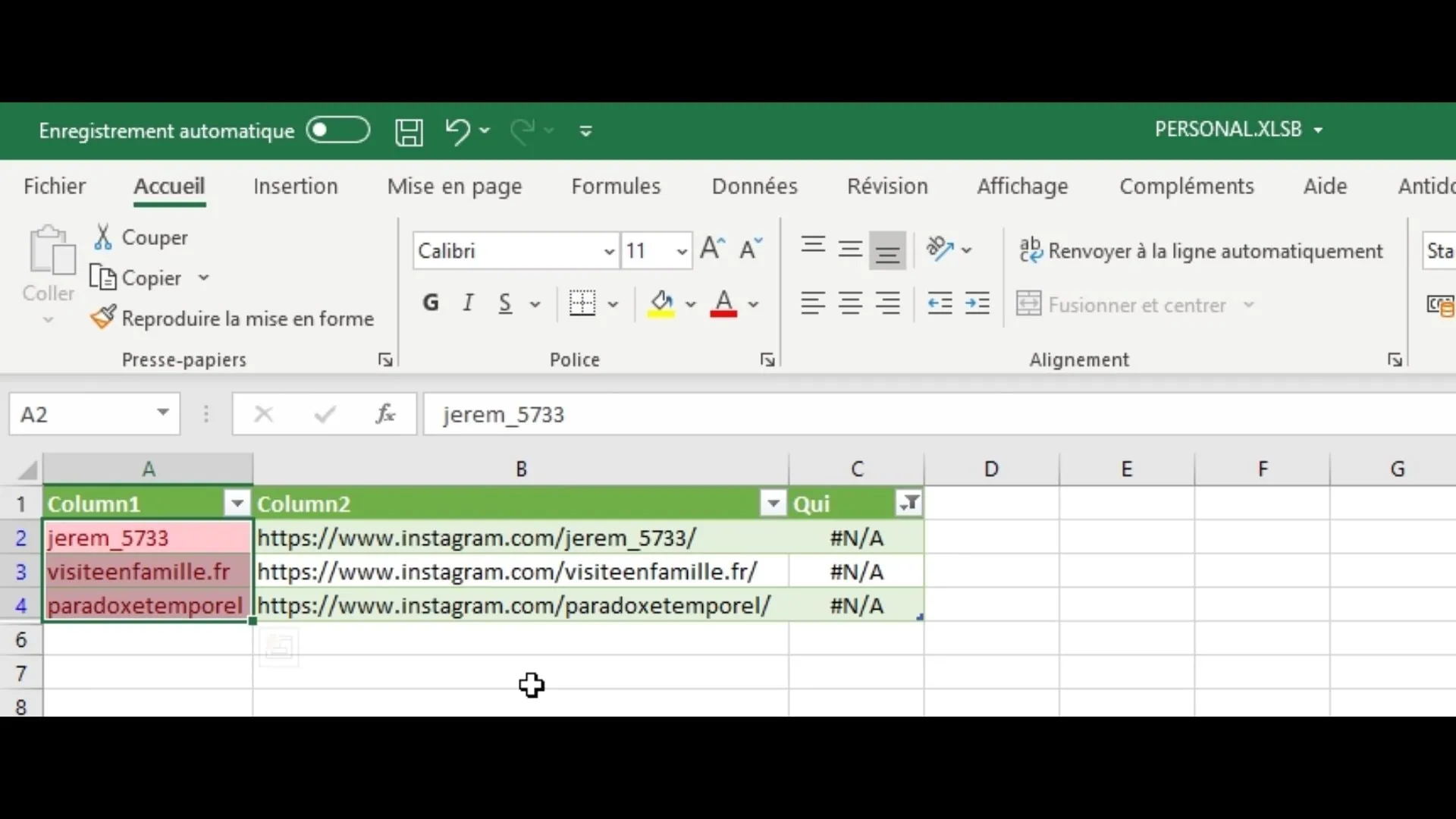This screenshot has height=819, width=1456.
Task: Click the Undo arrow icon
Action: 457,131
